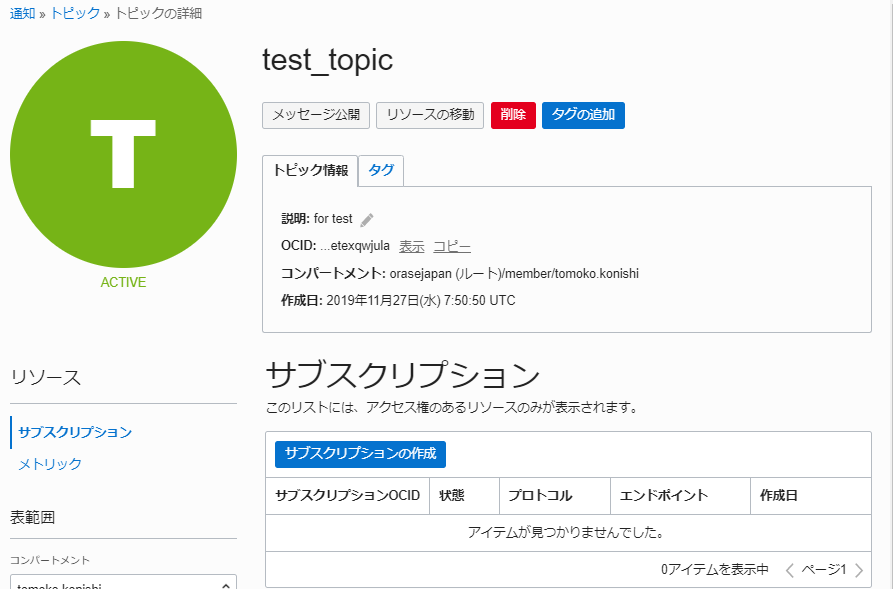Click the green T topic avatar
The image size is (893, 589).
pyautogui.click(x=123, y=154)
